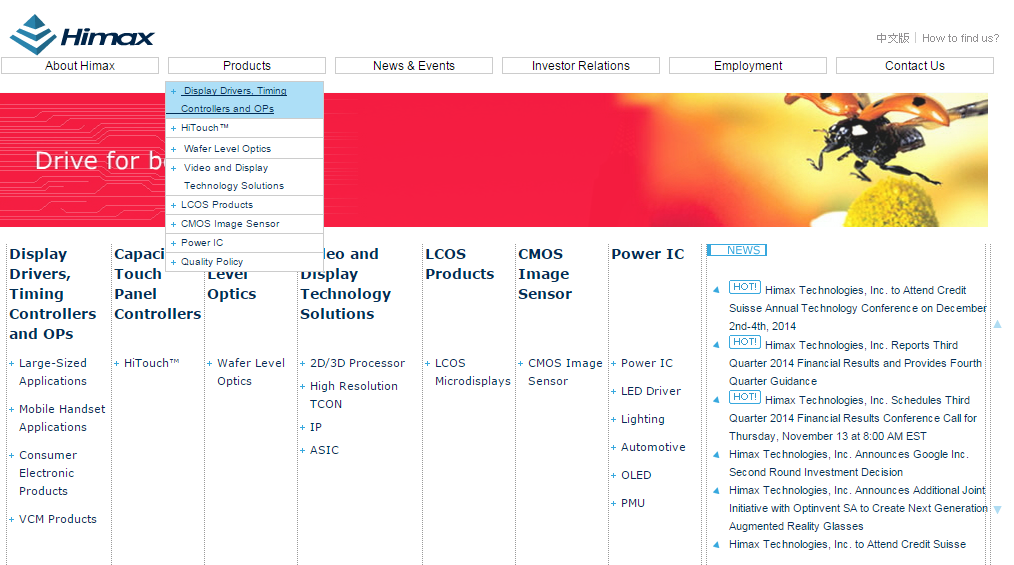This screenshot has width=1014, height=565.
Task: Select Power IC in dropdown menu
Action: [244, 243]
